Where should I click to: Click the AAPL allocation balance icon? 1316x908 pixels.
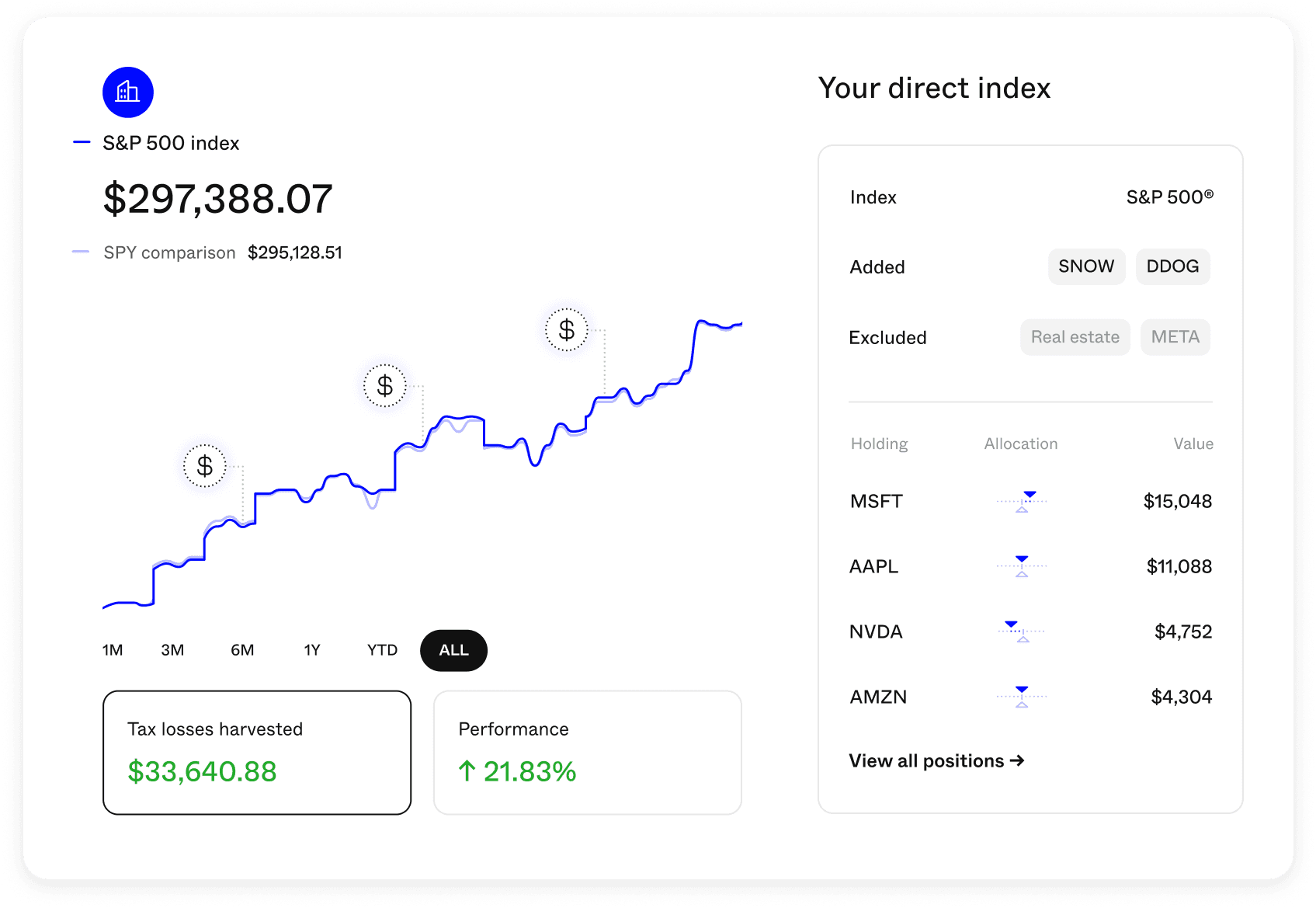[x=1022, y=566]
